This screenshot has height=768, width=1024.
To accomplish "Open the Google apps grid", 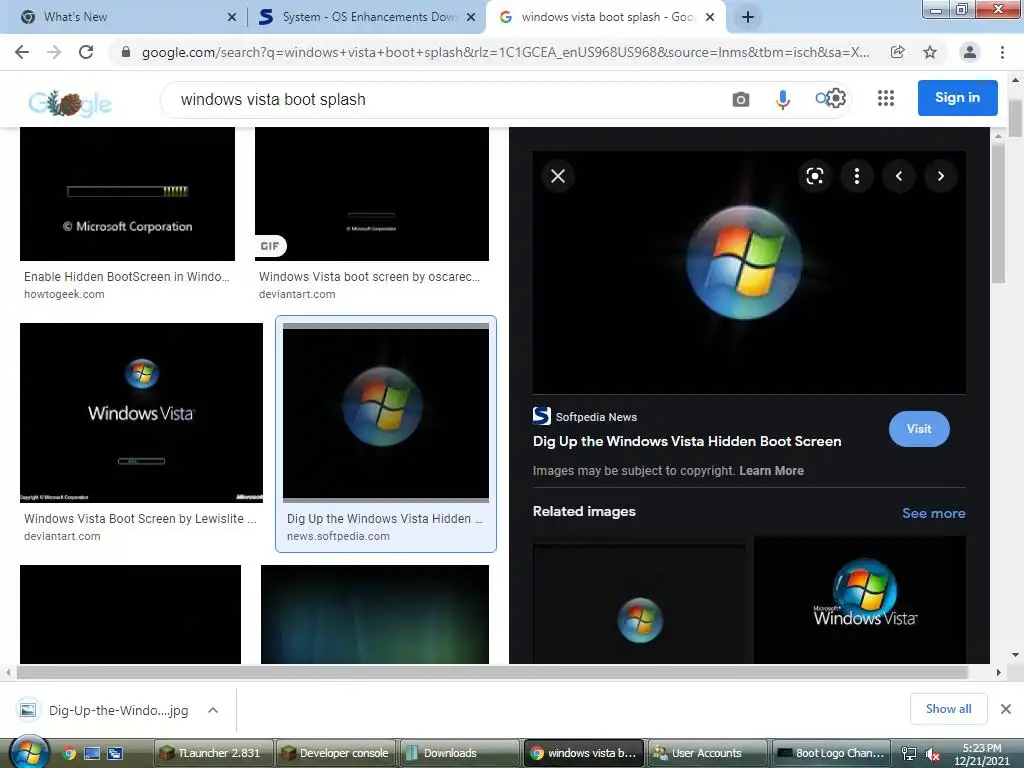I will click(x=886, y=98).
